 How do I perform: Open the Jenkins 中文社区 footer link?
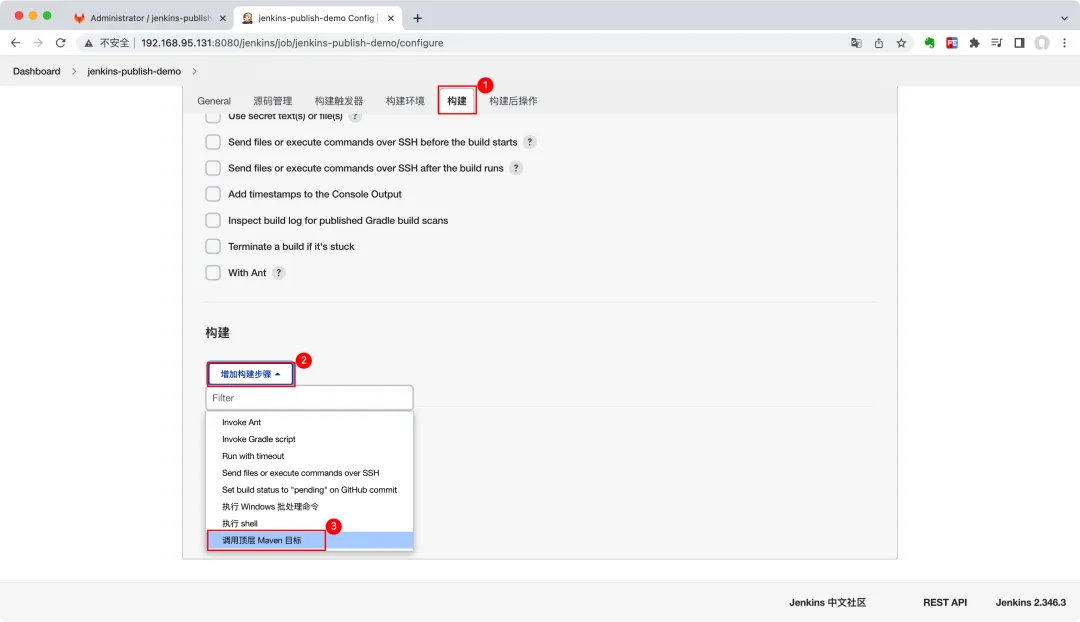tap(827, 603)
